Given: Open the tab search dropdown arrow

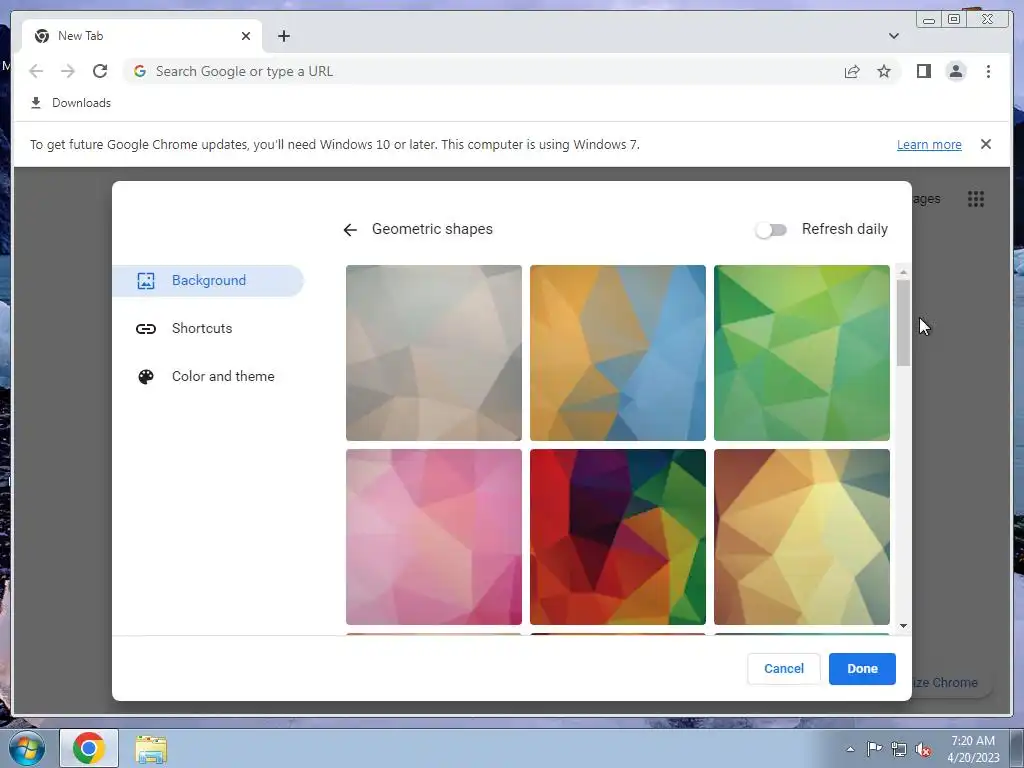Looking at the screenshot, I should (x=893, y=36).
